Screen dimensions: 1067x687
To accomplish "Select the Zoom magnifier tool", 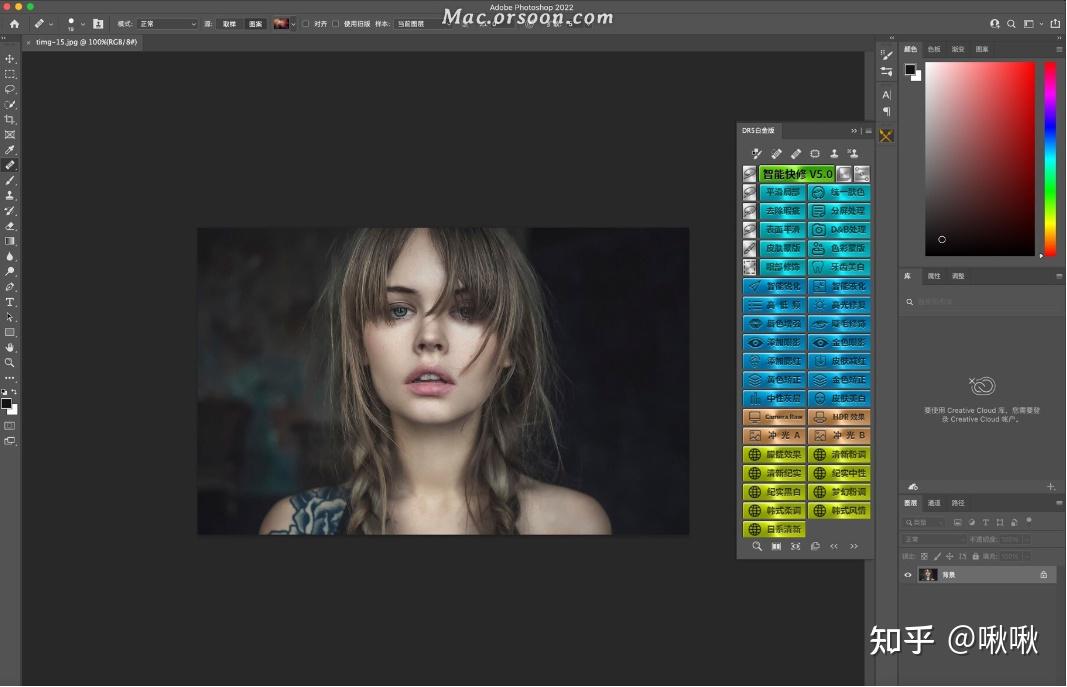I will [x=10, y=362].
